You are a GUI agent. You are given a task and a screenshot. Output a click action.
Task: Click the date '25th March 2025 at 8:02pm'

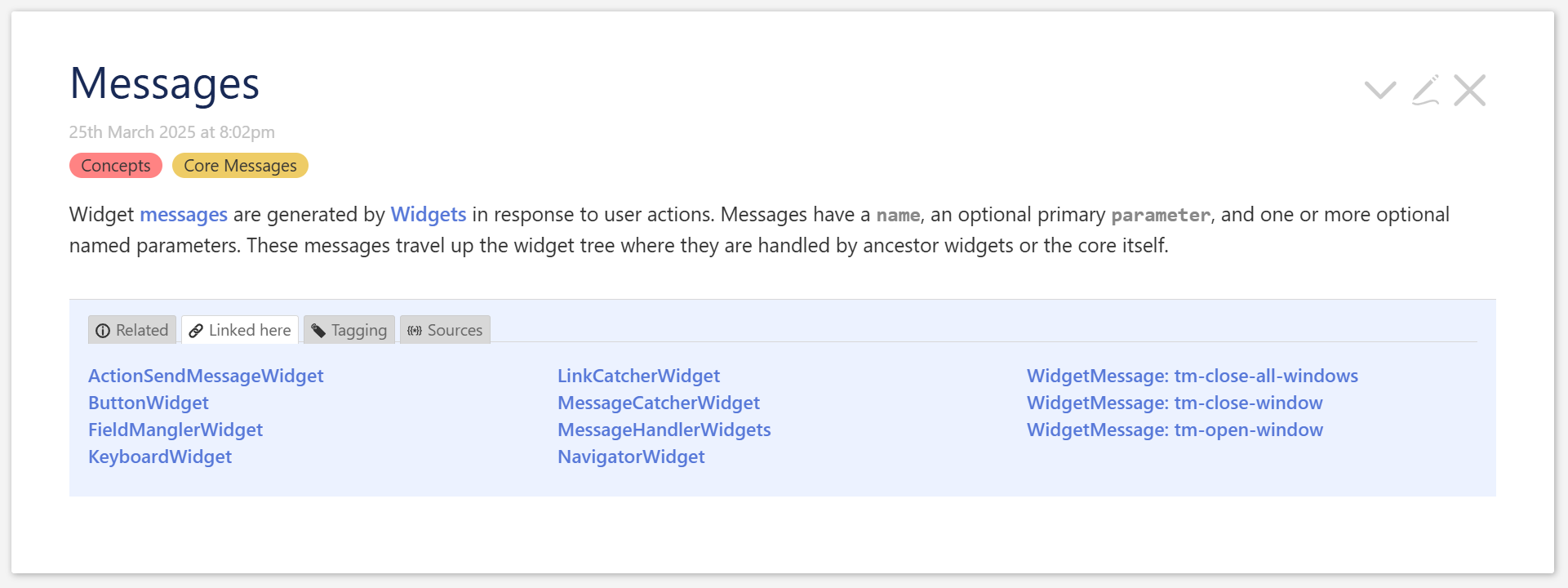[x=172, y=132]
